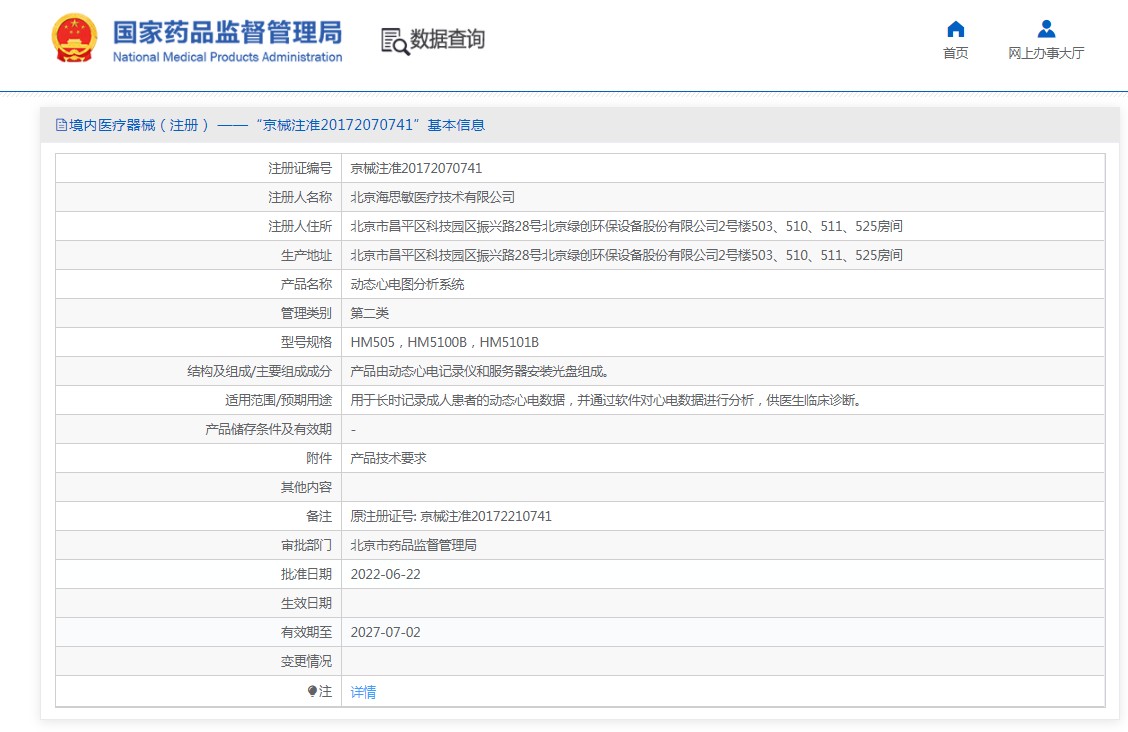
Task: Click the 数据查询 magnifier document icon
Action: pyautogui.click(x=394, y=40)
